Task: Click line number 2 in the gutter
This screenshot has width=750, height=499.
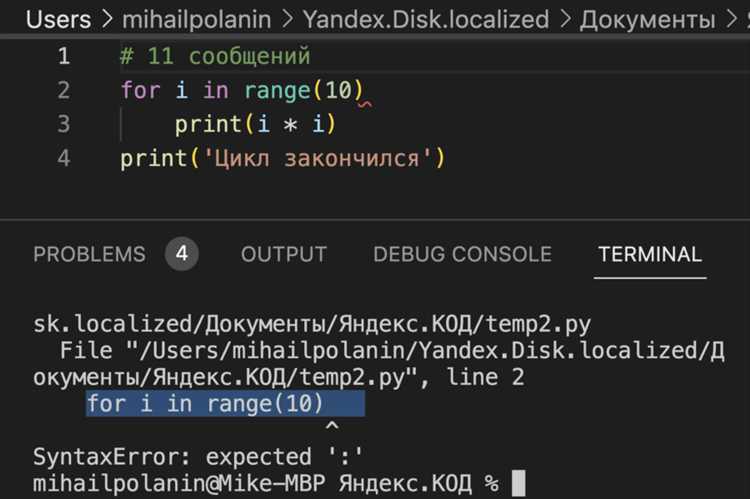Action: [64, 90]
